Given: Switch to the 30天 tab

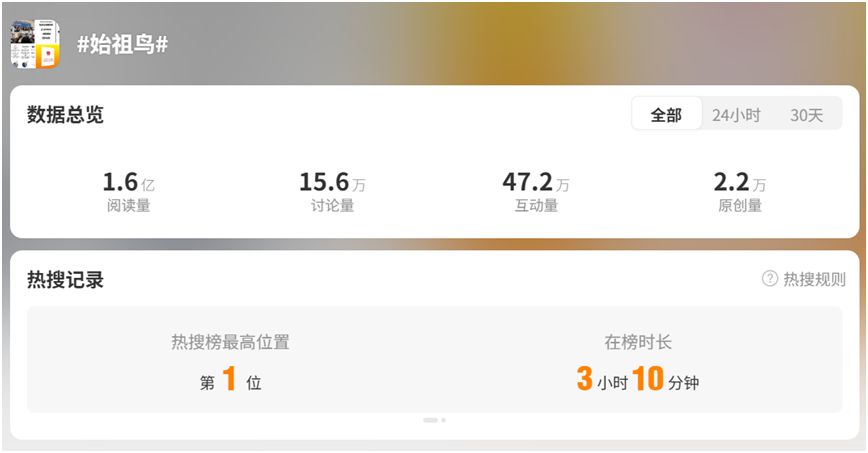Looking at the screenshot, I should pyautogui.click(x=807, y=115).
